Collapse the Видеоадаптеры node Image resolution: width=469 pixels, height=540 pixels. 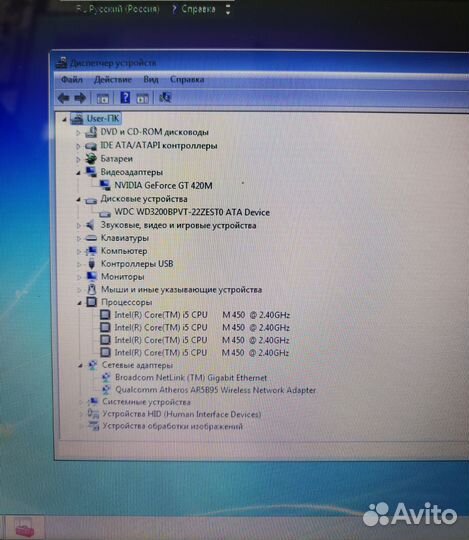coord(78,173)
